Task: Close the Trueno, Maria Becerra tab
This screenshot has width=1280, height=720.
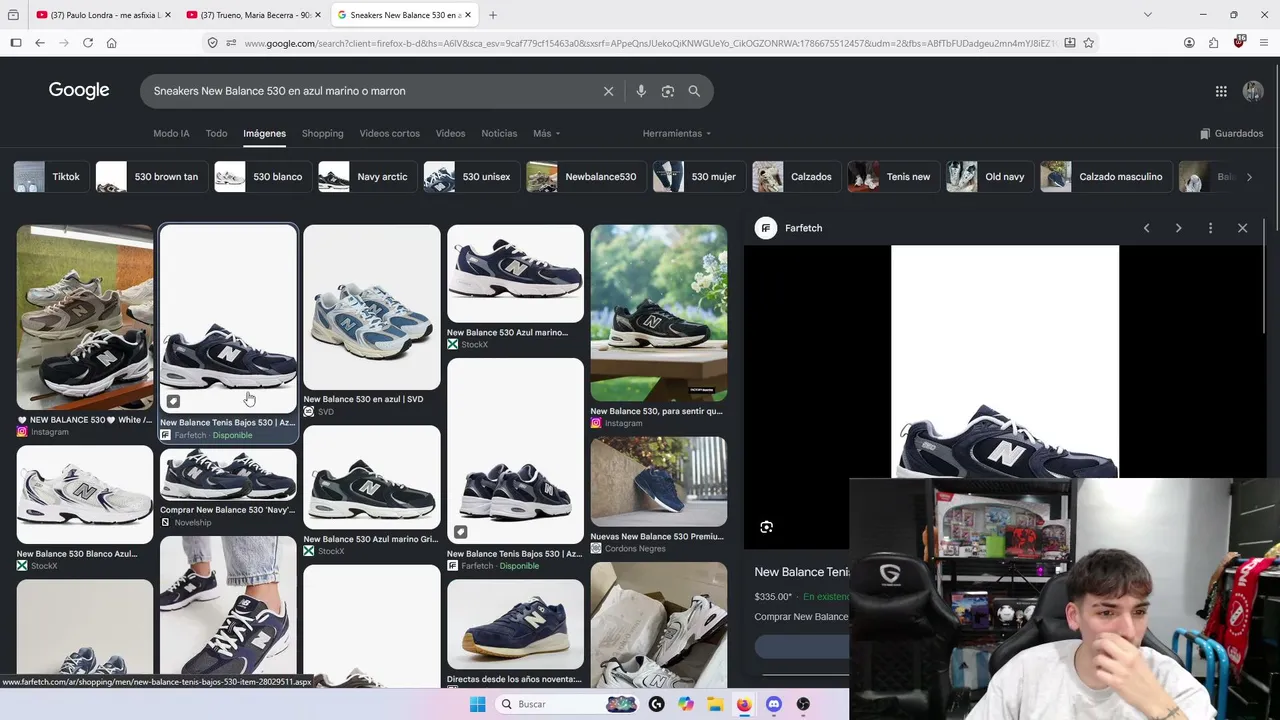Action: [x=318, y=15]
